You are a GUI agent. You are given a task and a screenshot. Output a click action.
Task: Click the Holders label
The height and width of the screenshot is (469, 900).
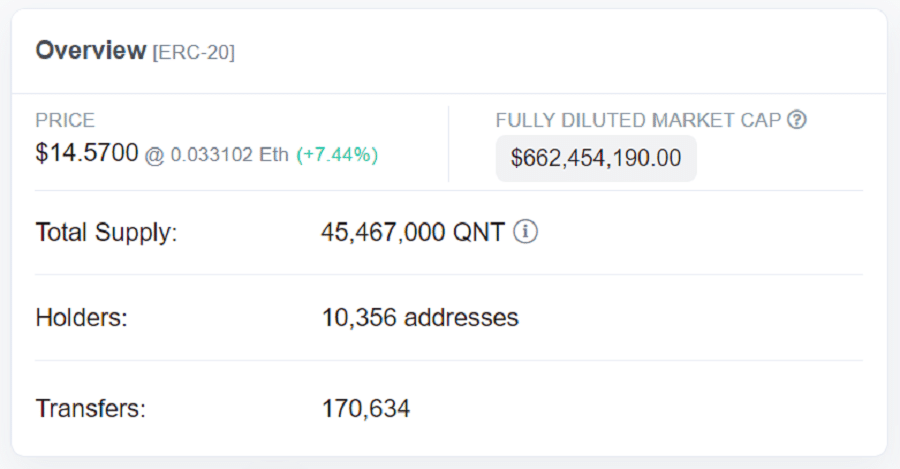point(82,318)
